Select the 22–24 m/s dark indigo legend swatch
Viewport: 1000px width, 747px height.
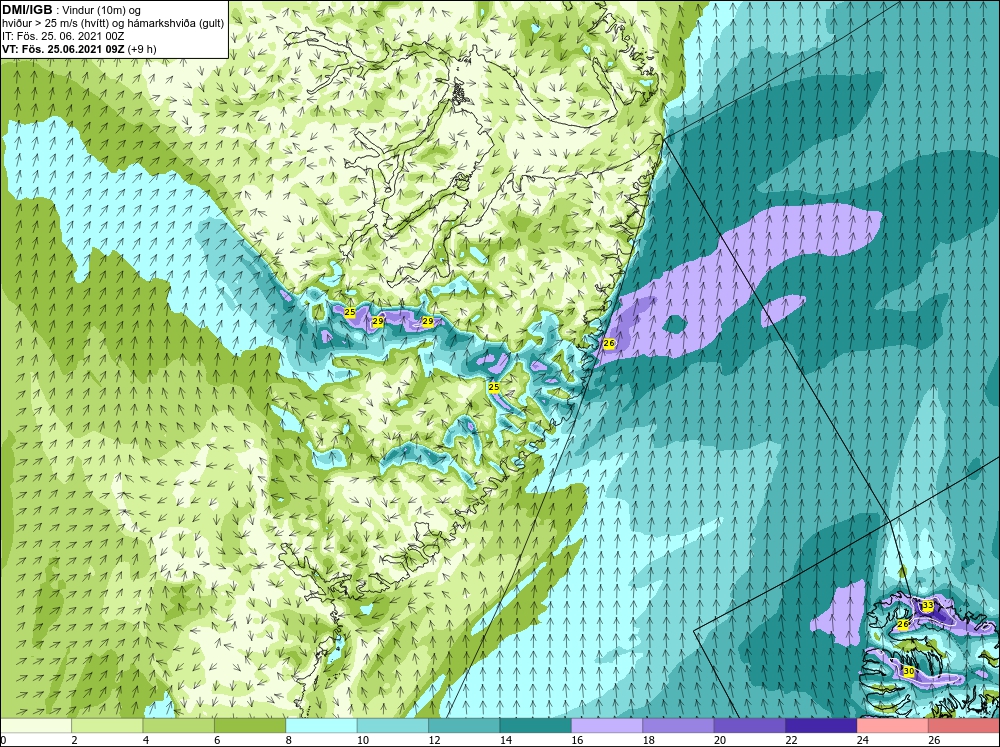click(x=821, y=725)
